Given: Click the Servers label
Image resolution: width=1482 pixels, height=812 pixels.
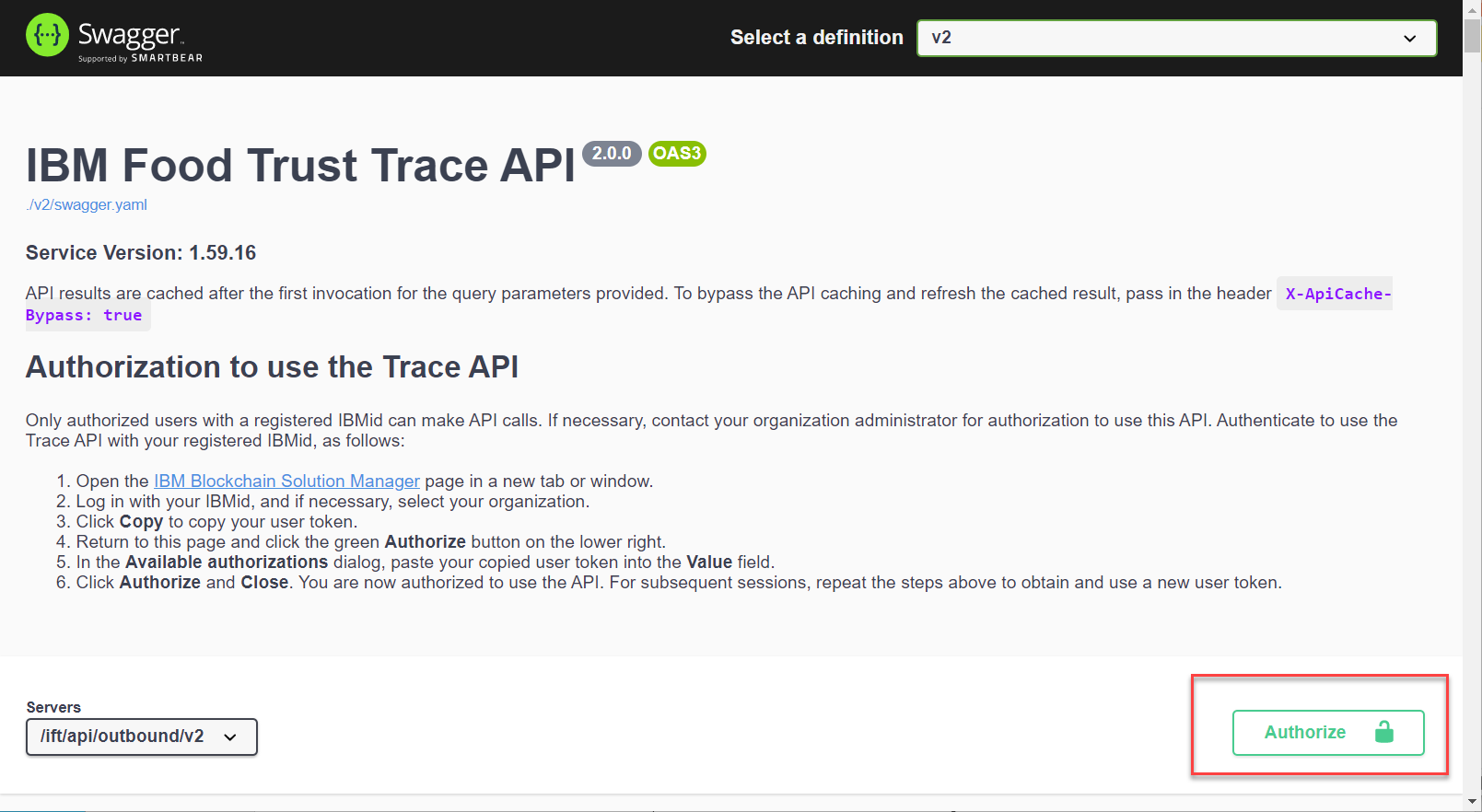Looking at the screenshot, I should [x=53, y=707].
